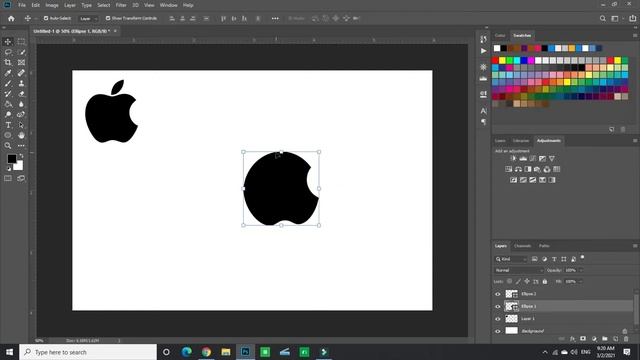The height and width of the screenshot is (360, 640).
Task: Click the background white color swatch
Action: click(19, 166)
